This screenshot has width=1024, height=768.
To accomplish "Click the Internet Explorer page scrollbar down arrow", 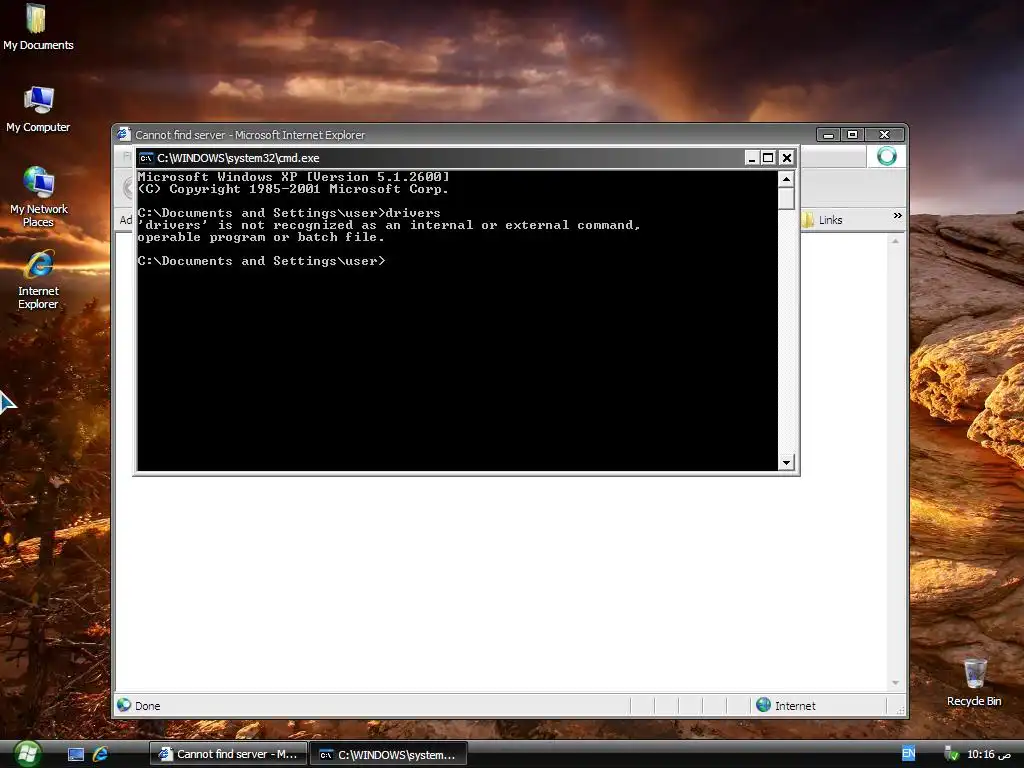I will click(895, 683).
